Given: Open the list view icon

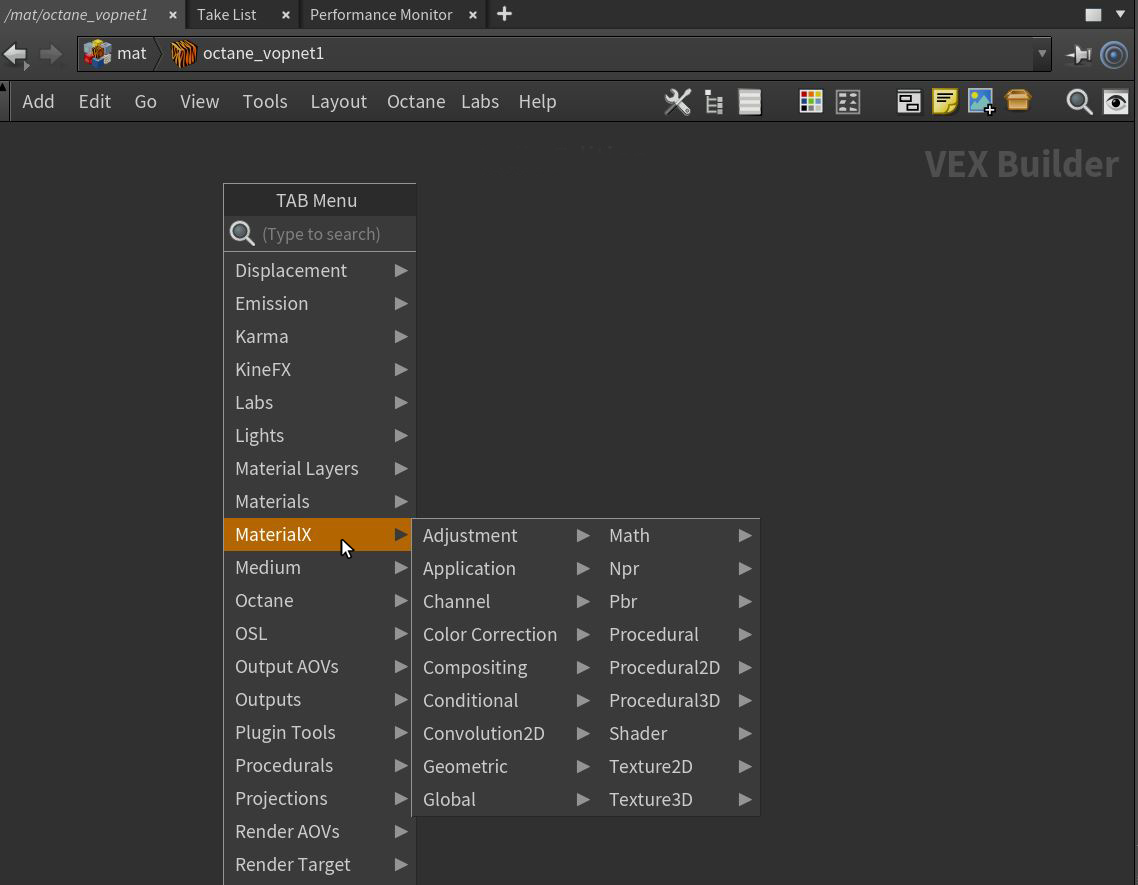Looking at the screenshot, I should (x=750, y=102).
